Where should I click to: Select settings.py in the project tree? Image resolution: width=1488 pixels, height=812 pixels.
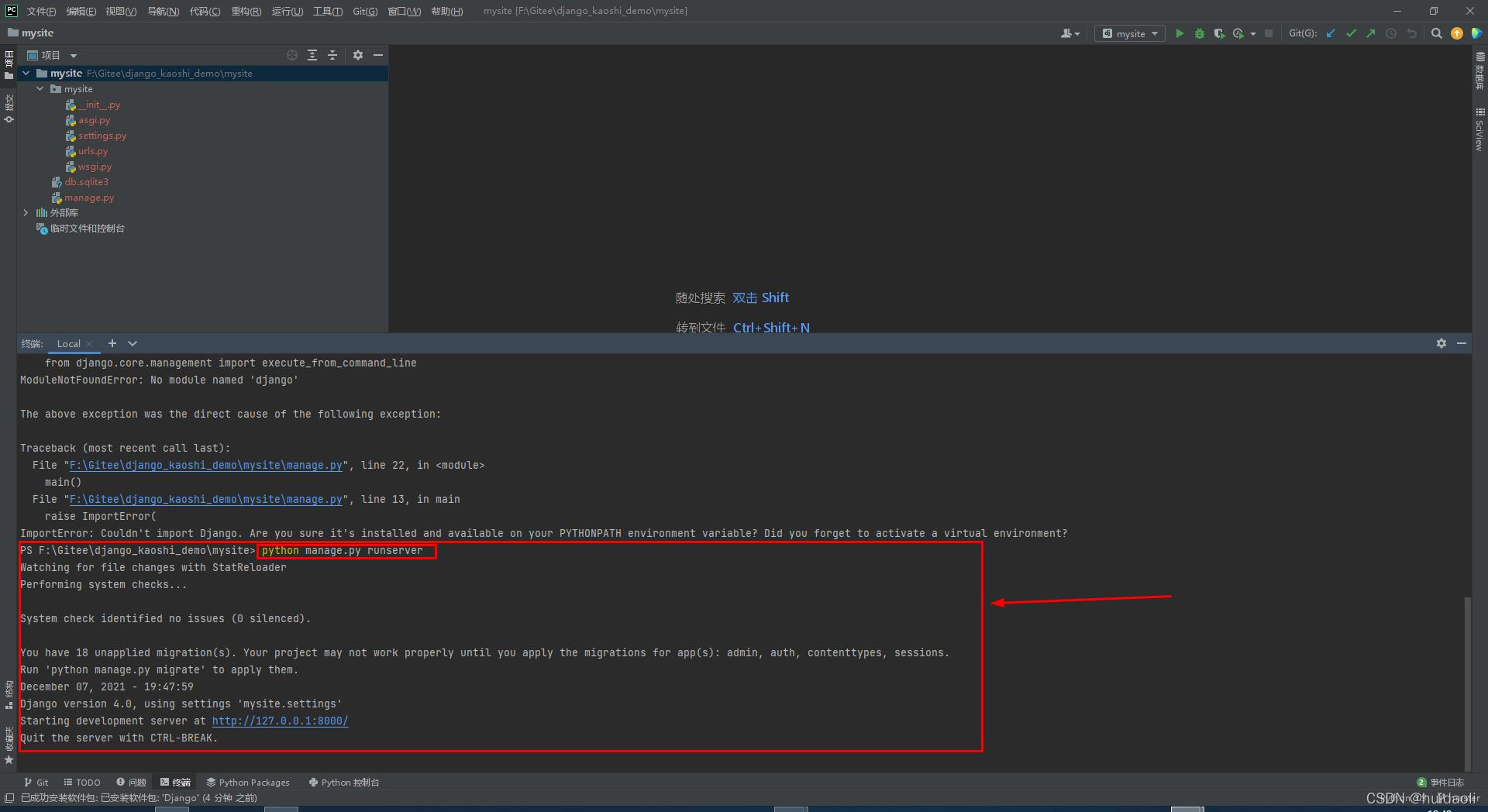point(102,135)
